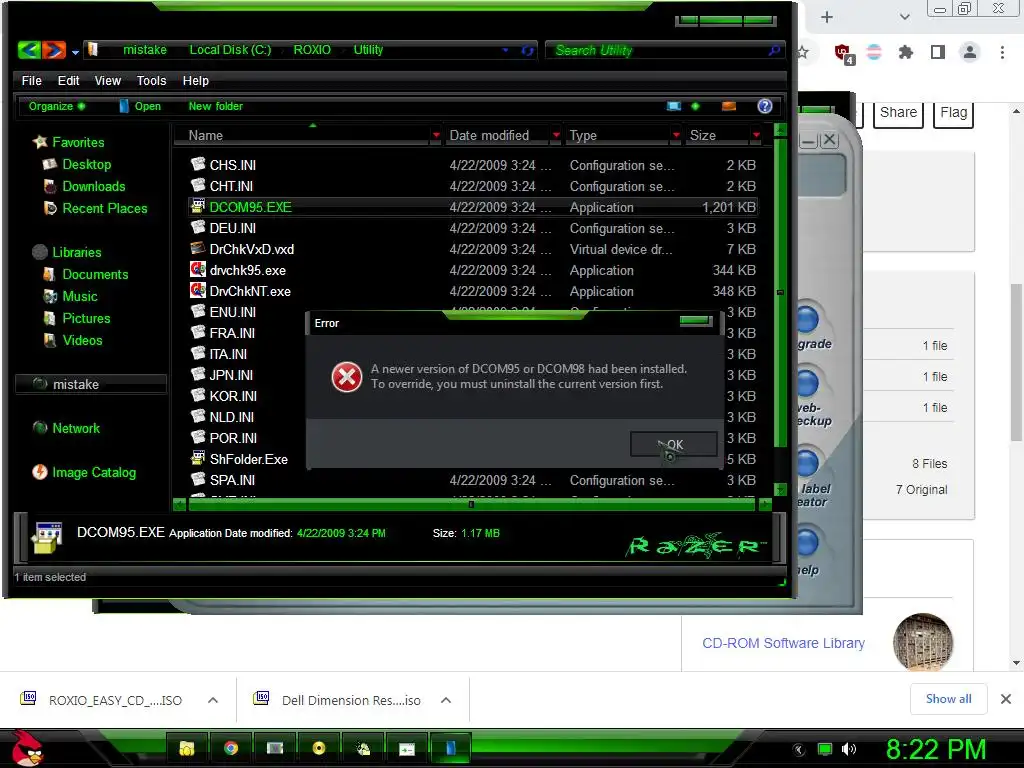Select the ShFolder.Exe file icon
Screen dimensions: 1024x768
[x=198, y=458]
